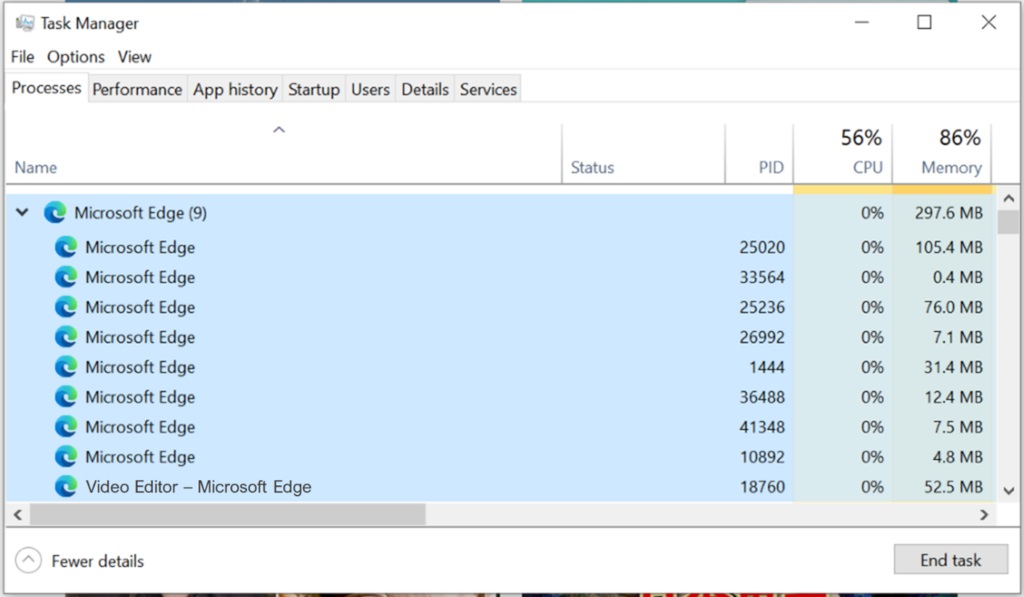Collapse the Microsoft Edge (9) process group

22,212
